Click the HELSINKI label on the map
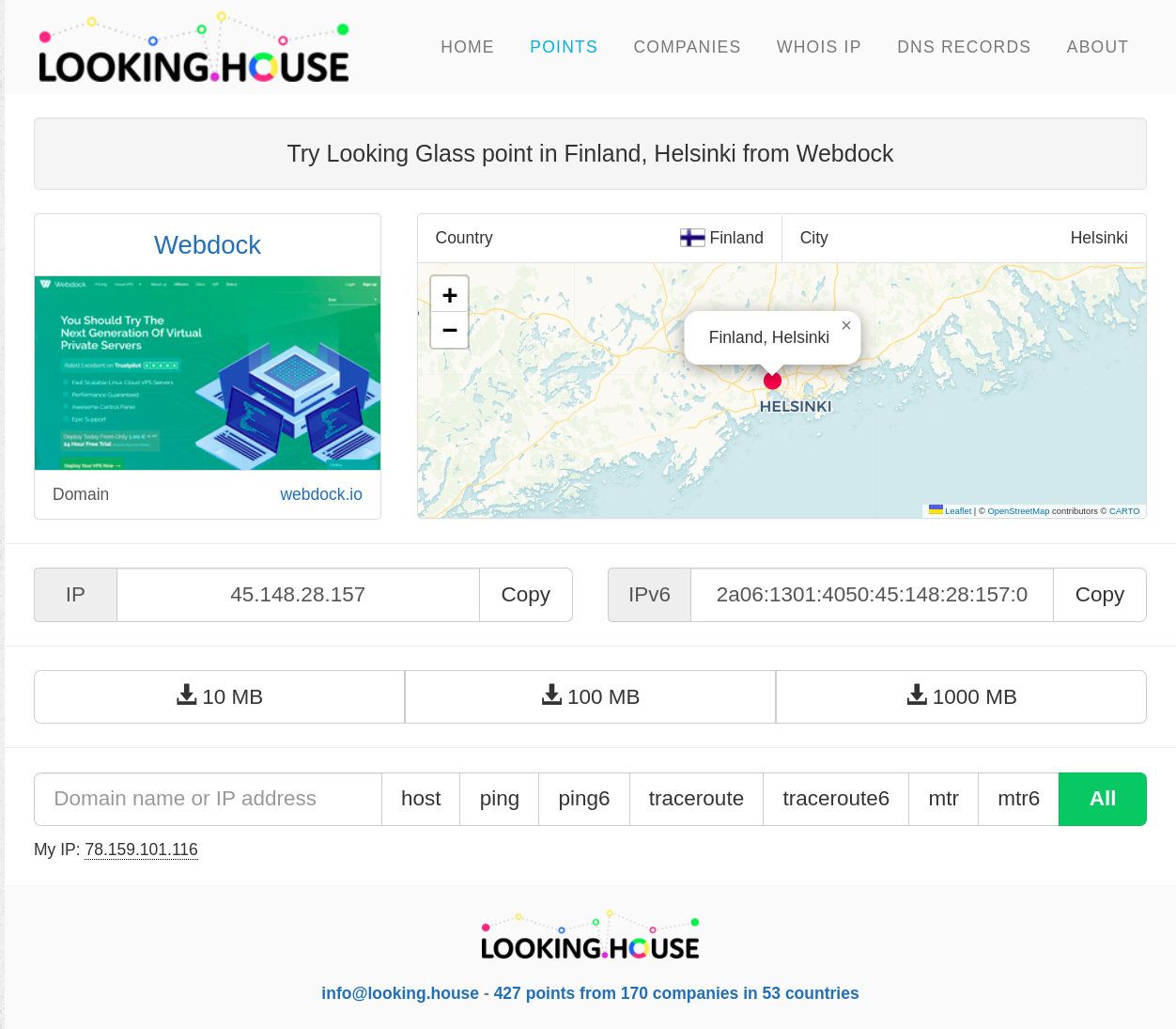The height and width of the screenshot is (1029, 1176). (x=796, y=407)
